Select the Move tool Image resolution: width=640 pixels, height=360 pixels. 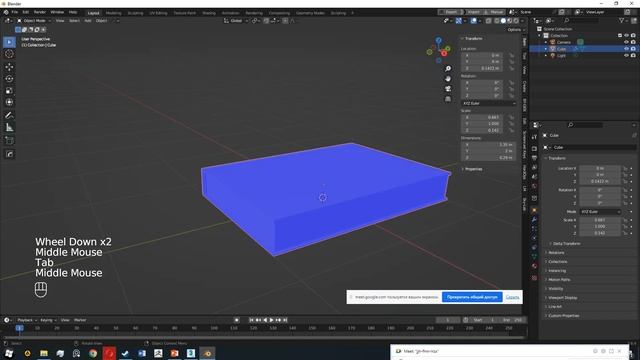pyautogui.click(x=9, y=67)
